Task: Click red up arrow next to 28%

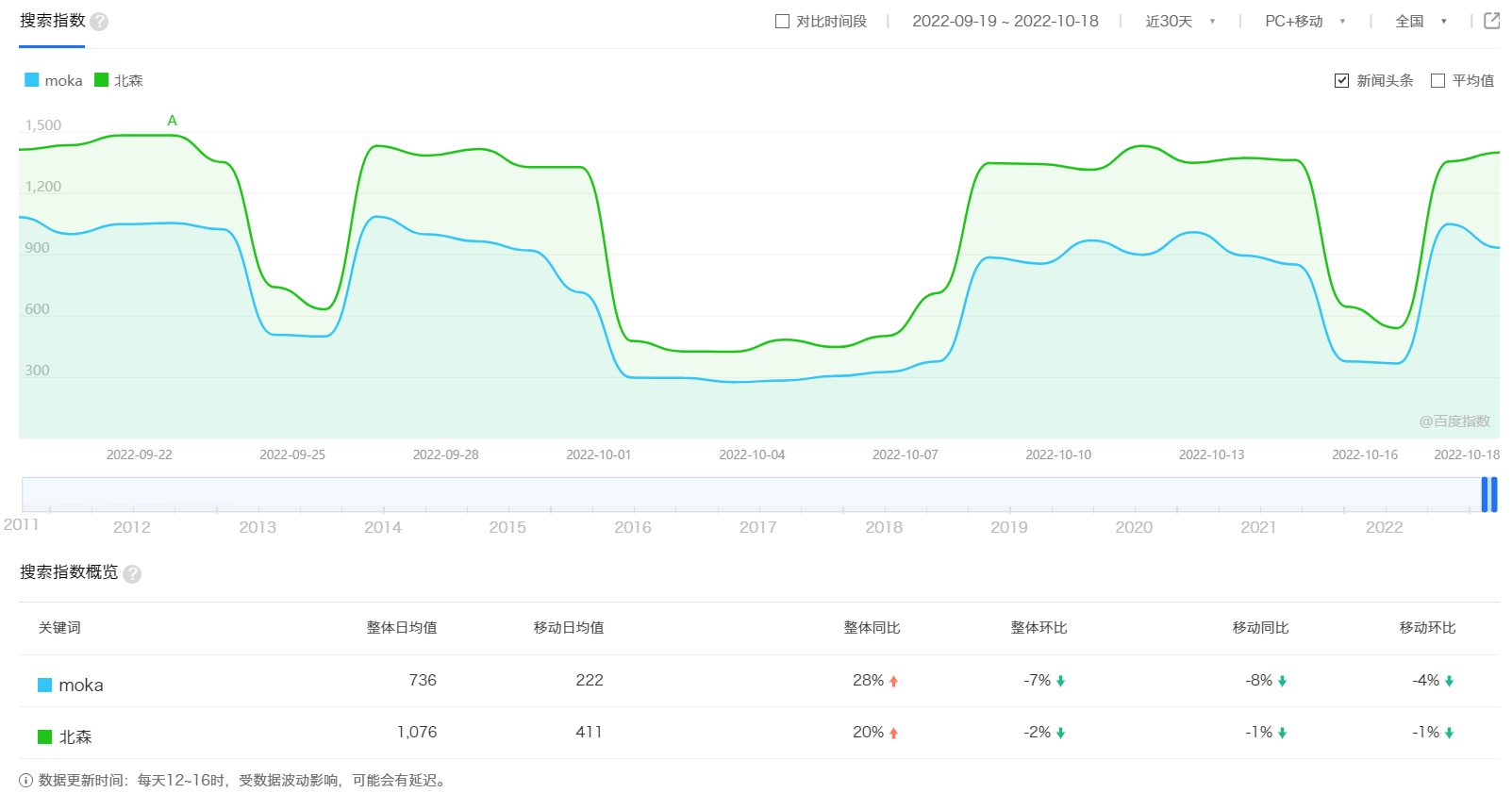Action: point(893,682)
